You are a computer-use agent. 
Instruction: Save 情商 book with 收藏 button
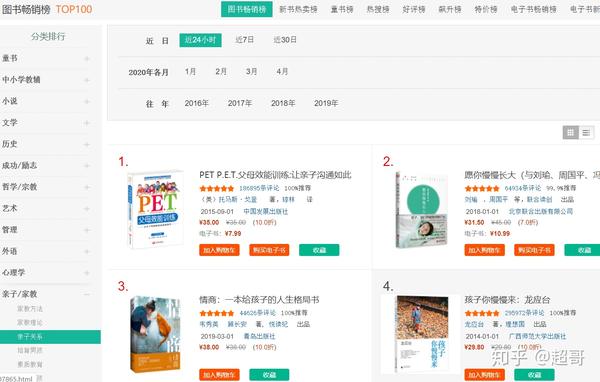(x=269, y=375)
